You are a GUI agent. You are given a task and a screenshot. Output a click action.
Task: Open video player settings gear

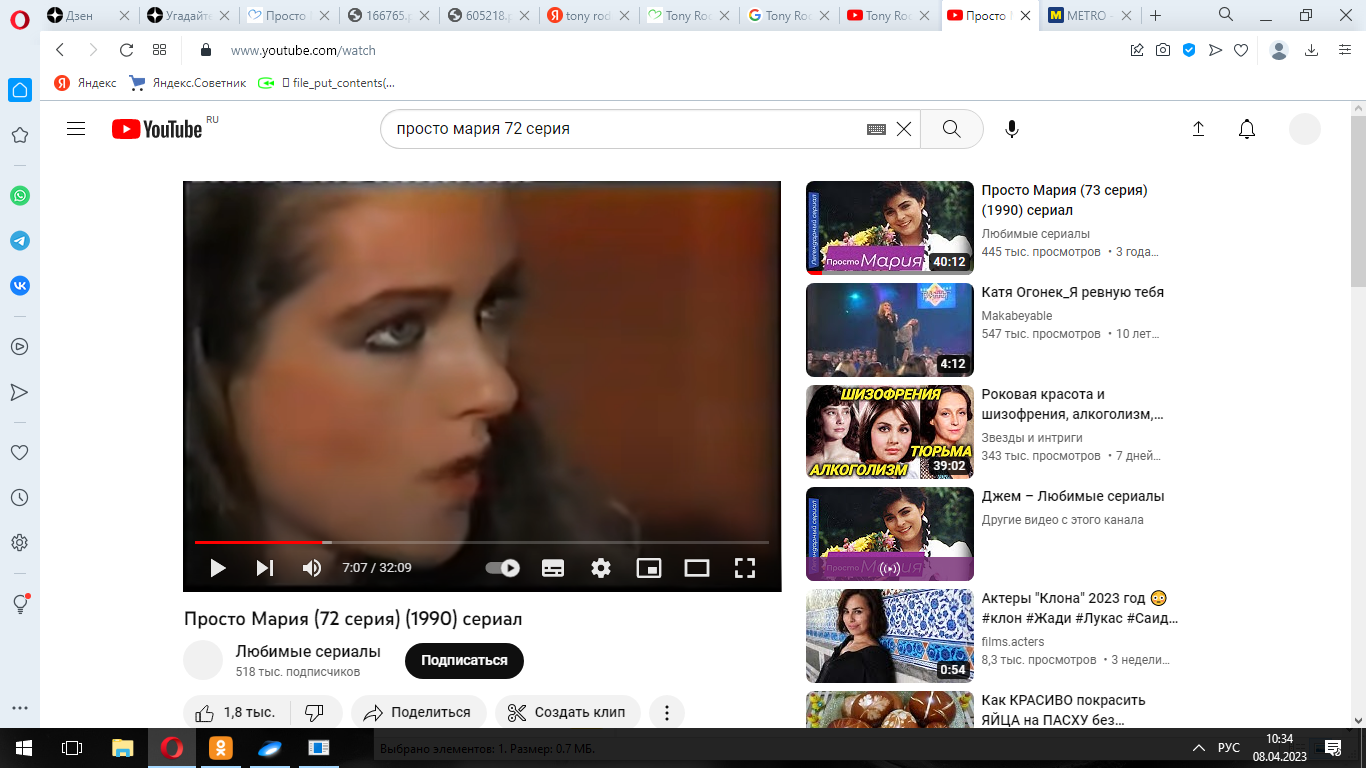[600, 568]
